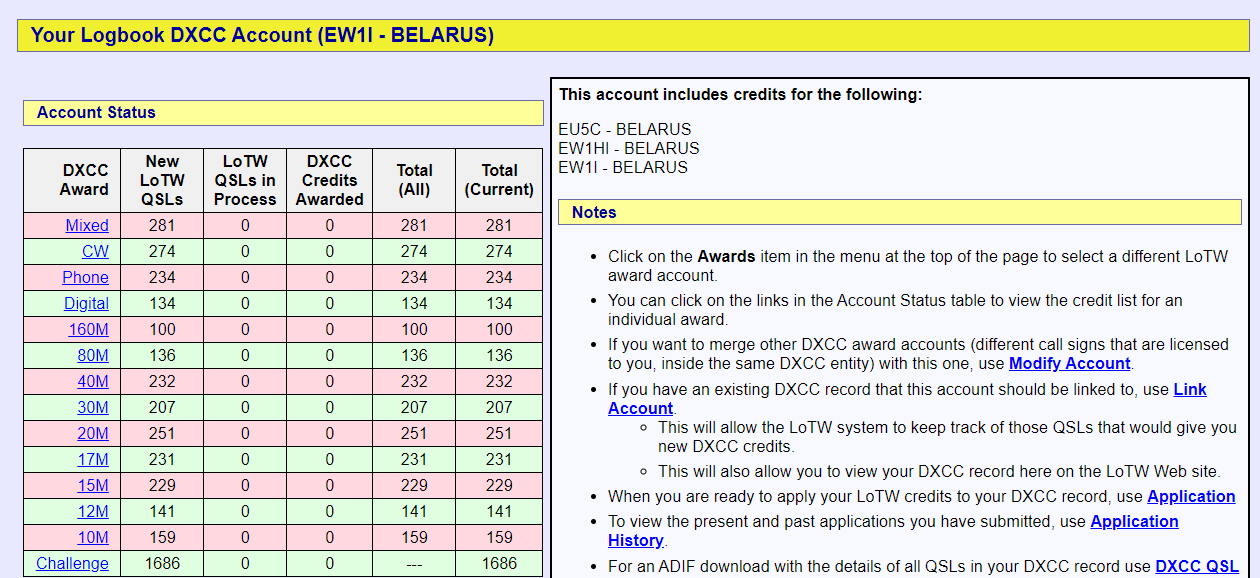
Task: Click the CW award link
Action: [x=95, y=252]
